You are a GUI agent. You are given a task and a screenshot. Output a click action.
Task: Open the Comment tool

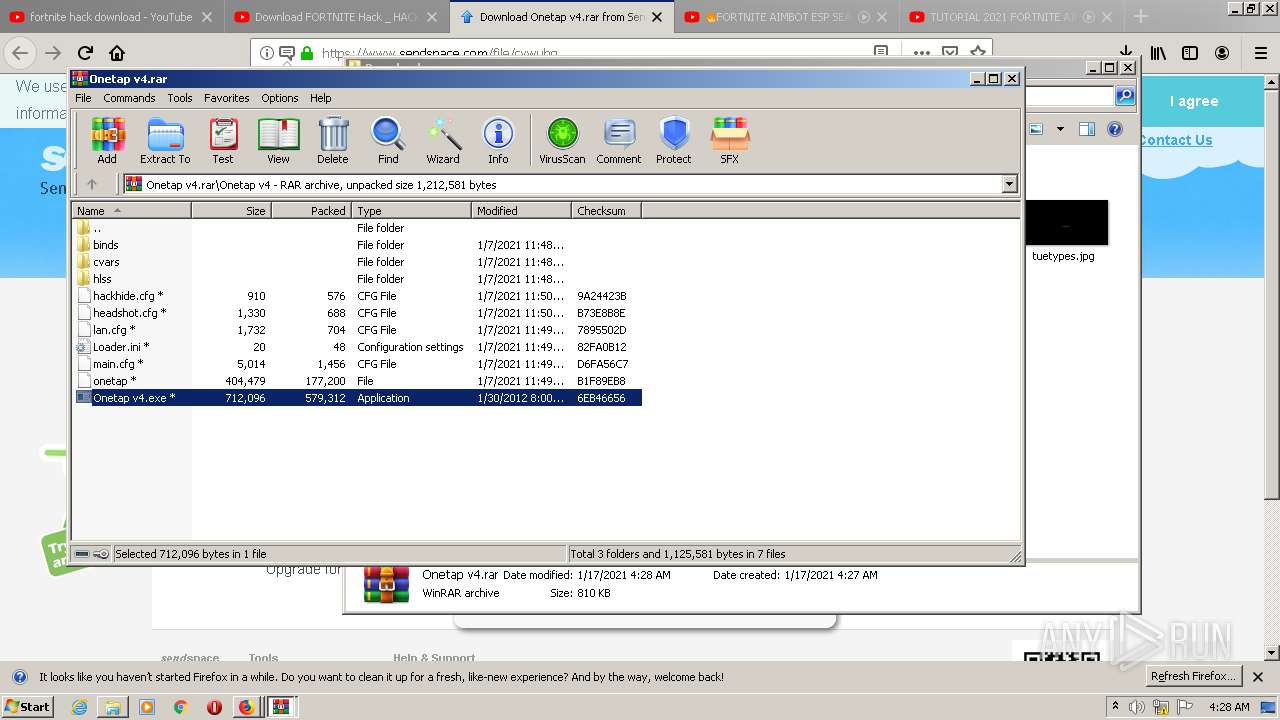pyautogui.click(x=619, y=140)
